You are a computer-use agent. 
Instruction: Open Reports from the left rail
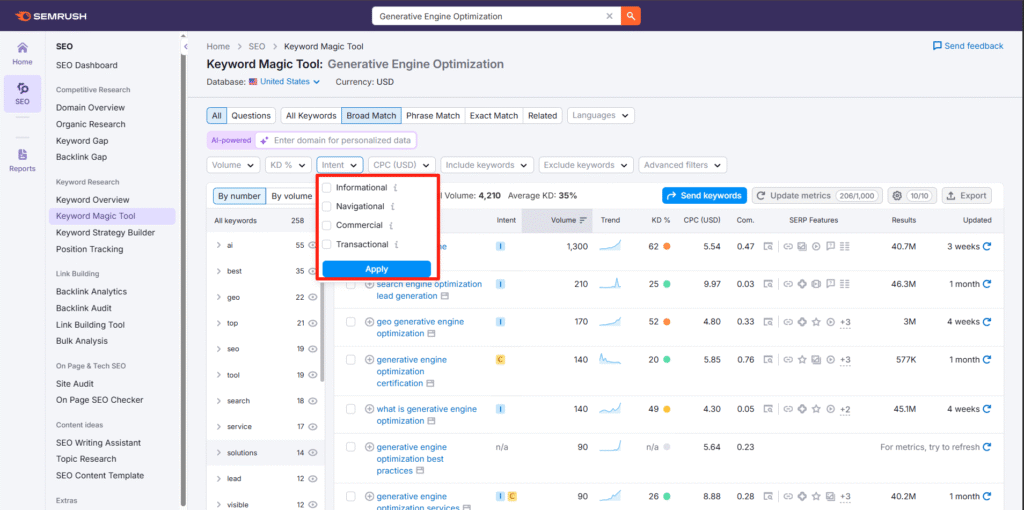22,160
